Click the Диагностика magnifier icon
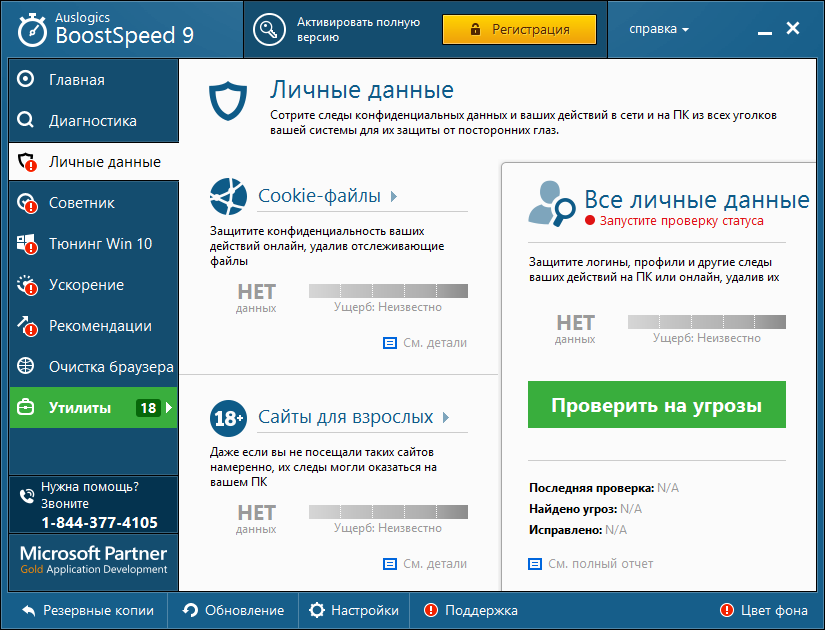Viewport: 825px width, 630px height. coord(25,120)
